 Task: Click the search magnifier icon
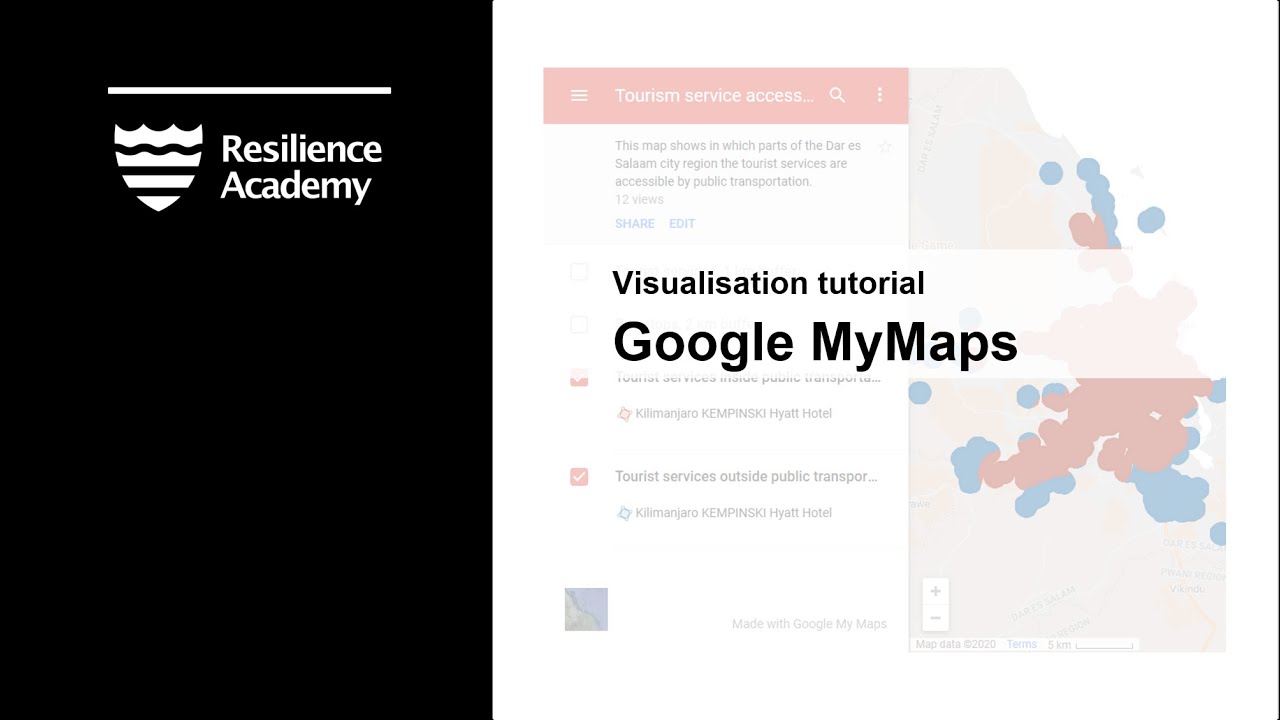pos(838,95)
